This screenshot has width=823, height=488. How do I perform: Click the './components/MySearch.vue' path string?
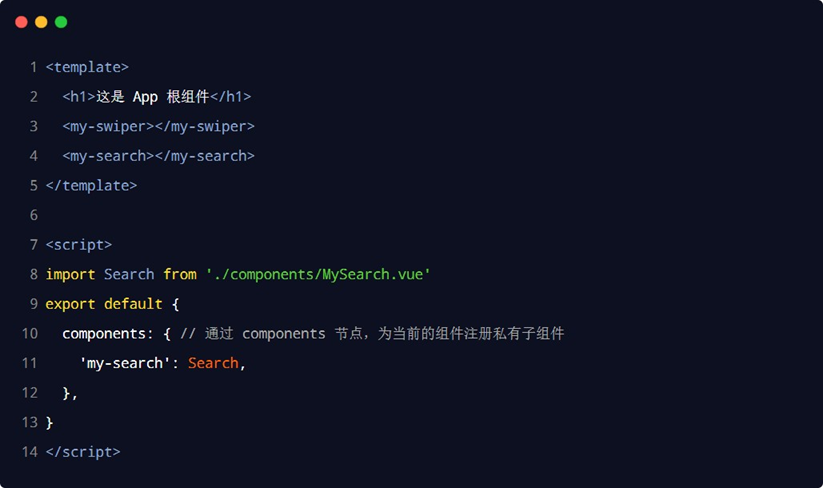point(318,274)
